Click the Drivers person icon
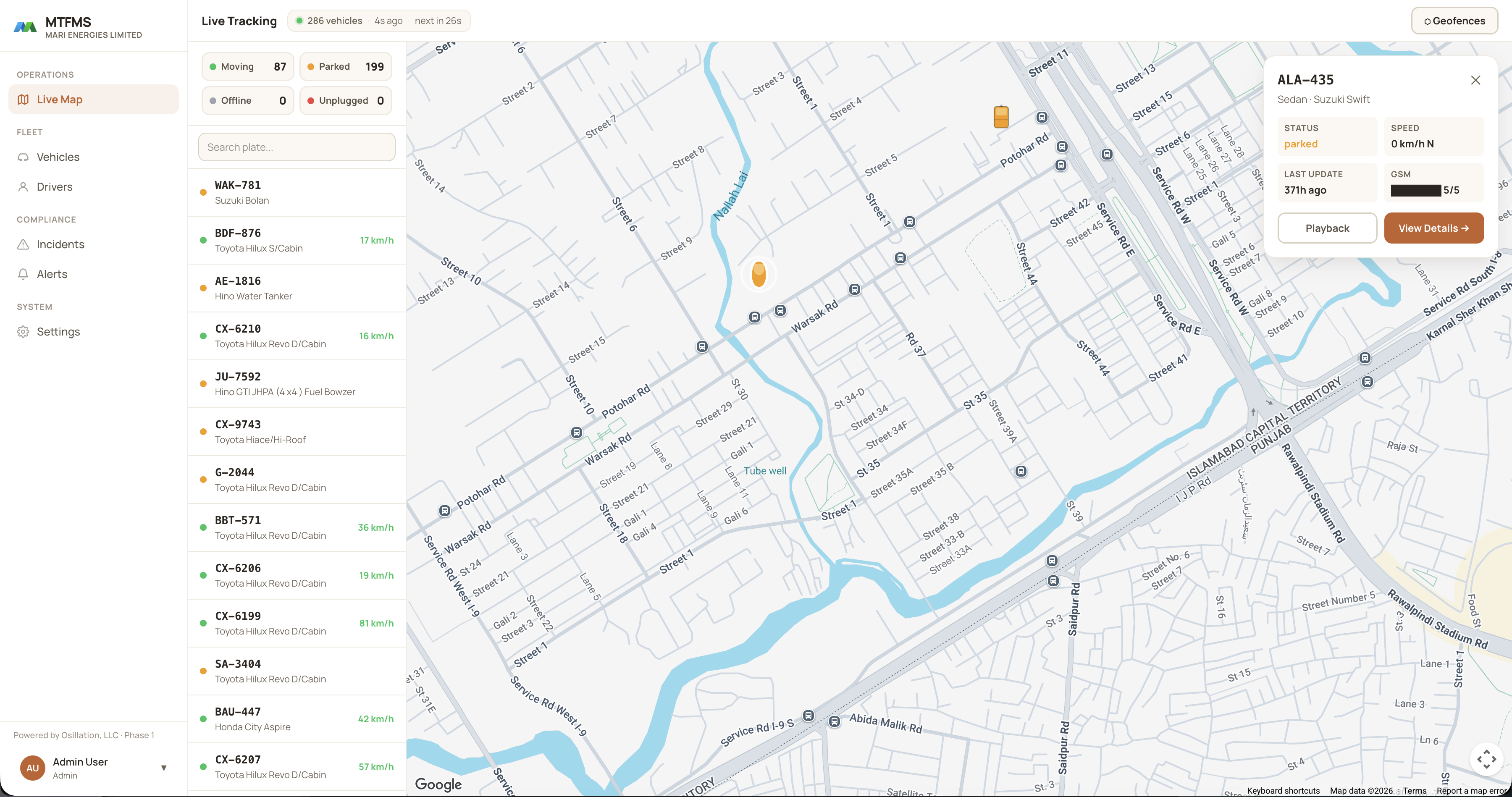 23,186
